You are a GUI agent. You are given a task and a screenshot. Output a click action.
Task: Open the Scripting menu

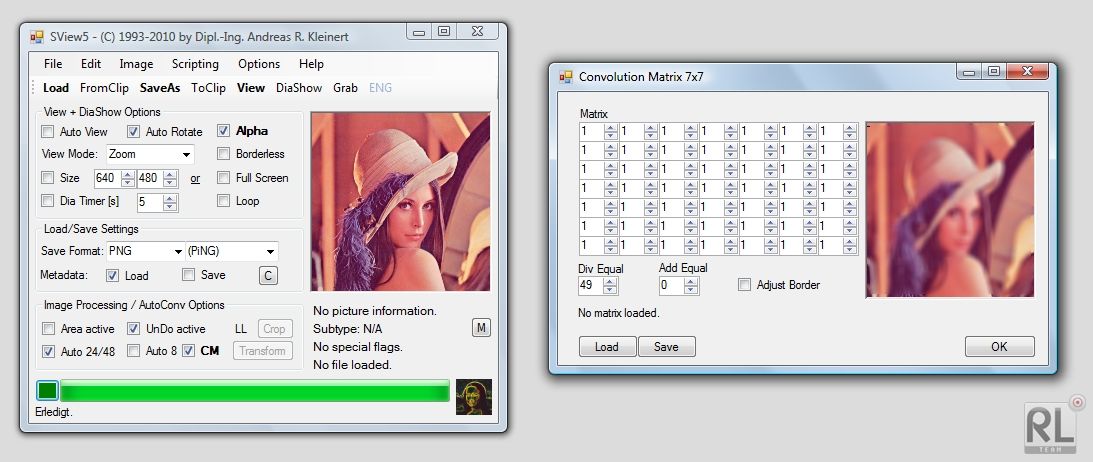[x=195, y=64]
